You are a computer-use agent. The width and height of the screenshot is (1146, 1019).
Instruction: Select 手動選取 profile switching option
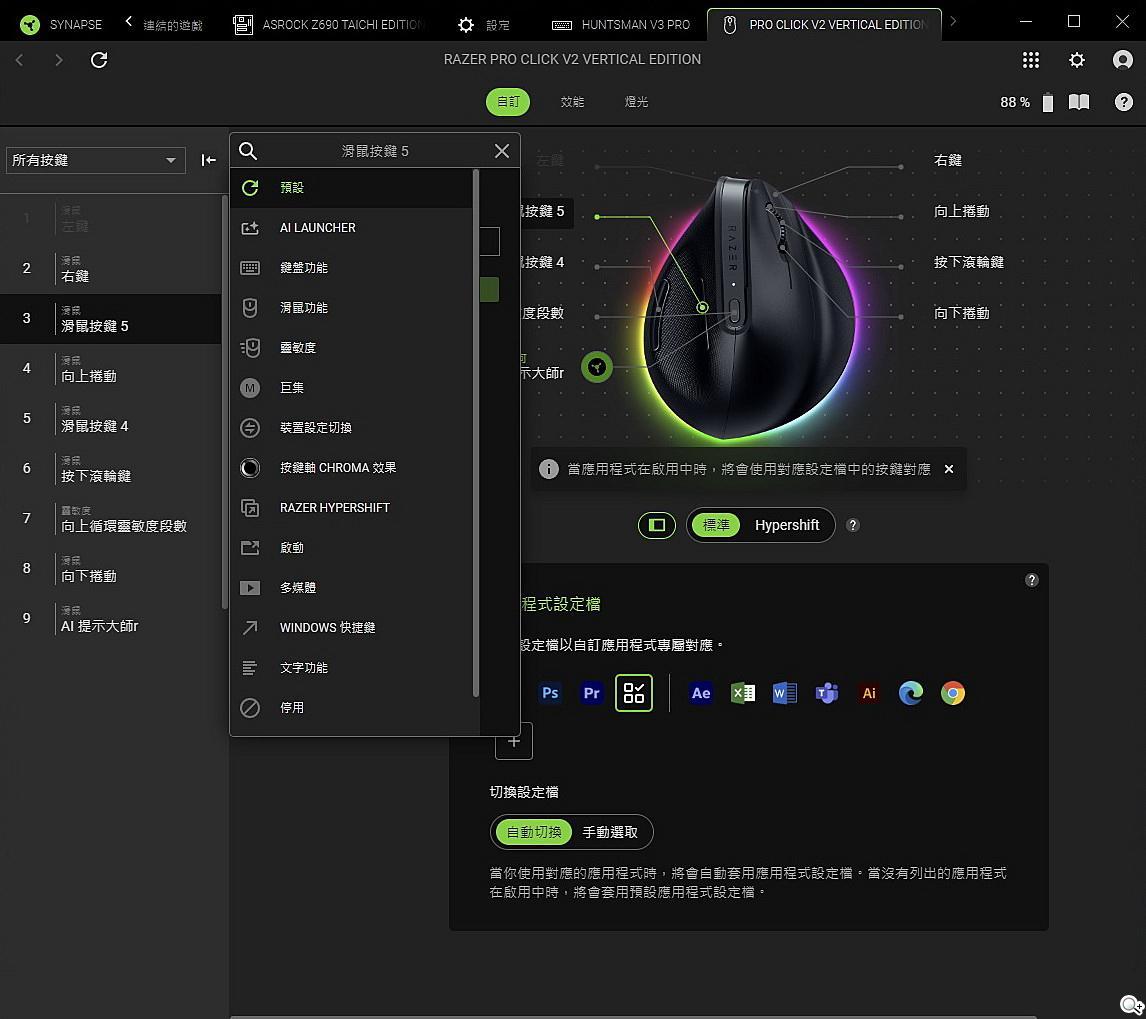tap(610, 832)
